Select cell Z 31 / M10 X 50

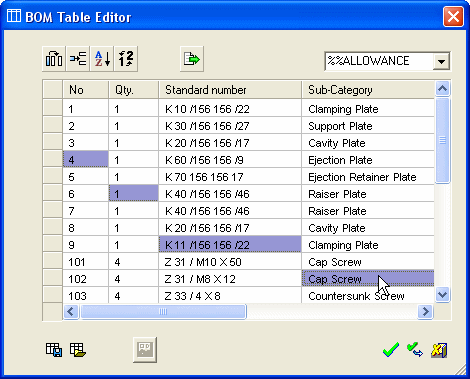click(230, 262)
